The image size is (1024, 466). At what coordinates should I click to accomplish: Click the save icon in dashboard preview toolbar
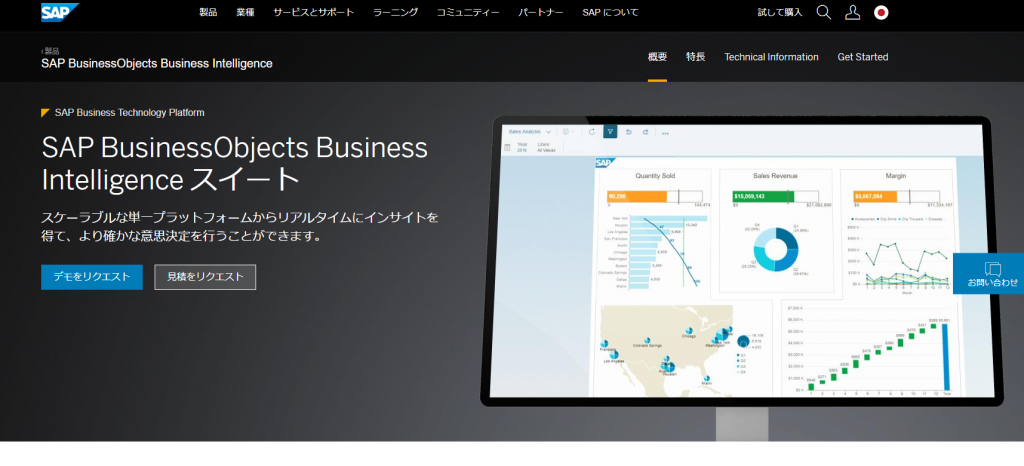566,132
